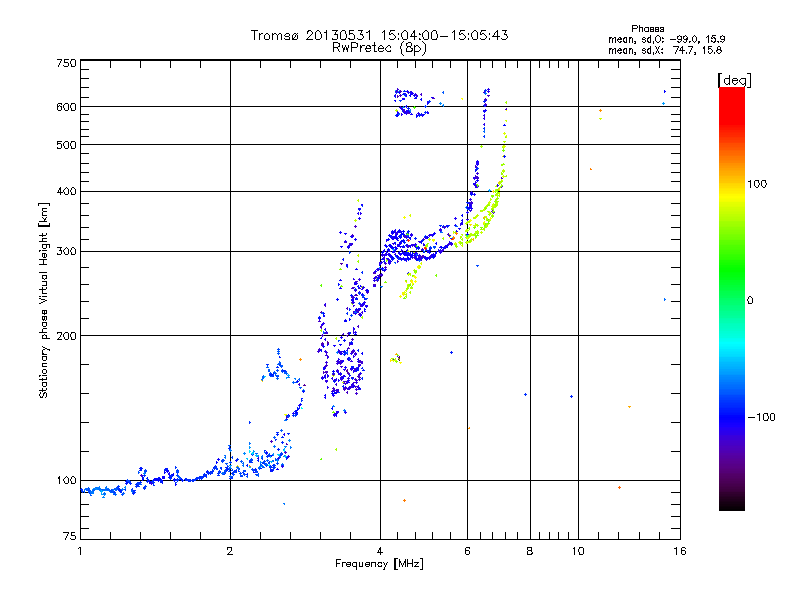Click the 'Stationary phase Virtual Height [km]' axis title
This screenshot has height=600, width=800.
44,301
